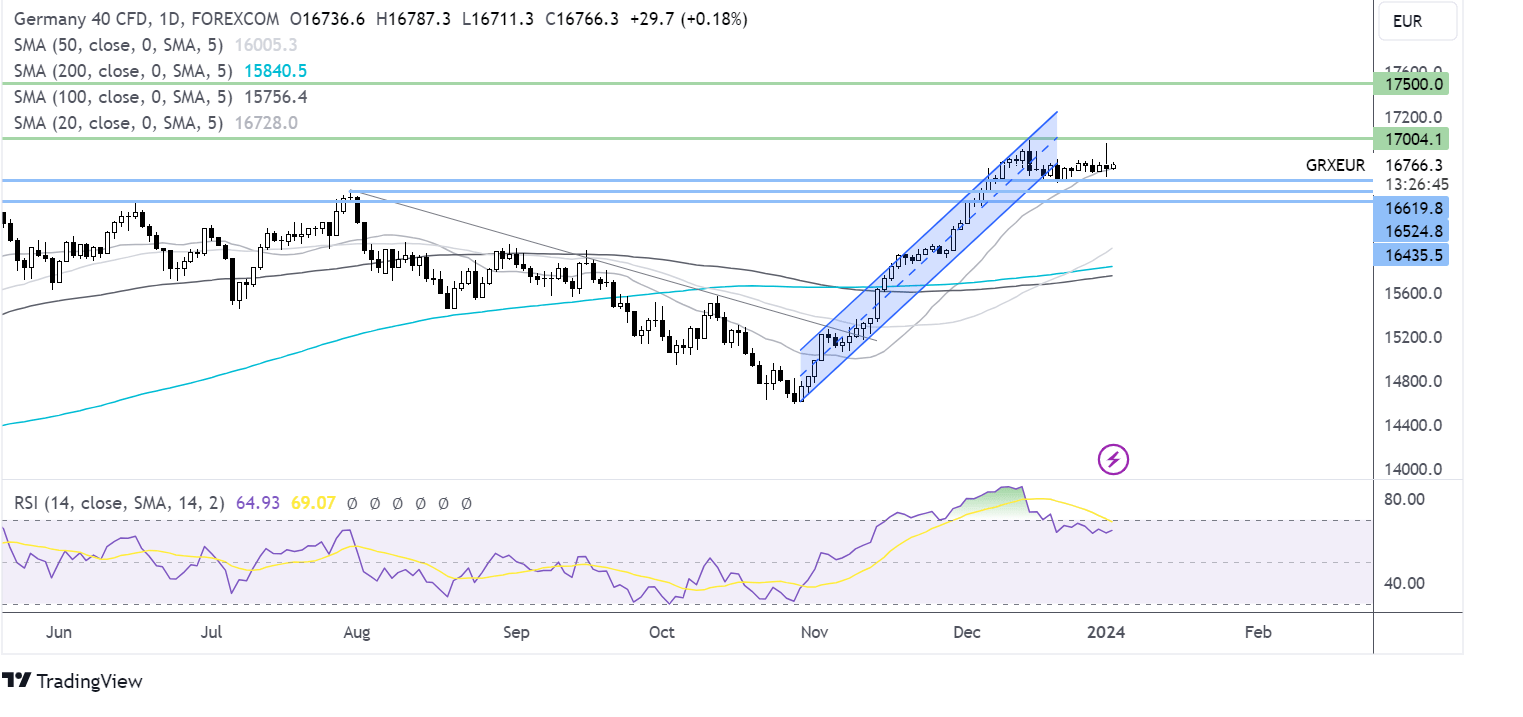Click the TradingView logo link
1523x717 pixels.
click(72, 681)
